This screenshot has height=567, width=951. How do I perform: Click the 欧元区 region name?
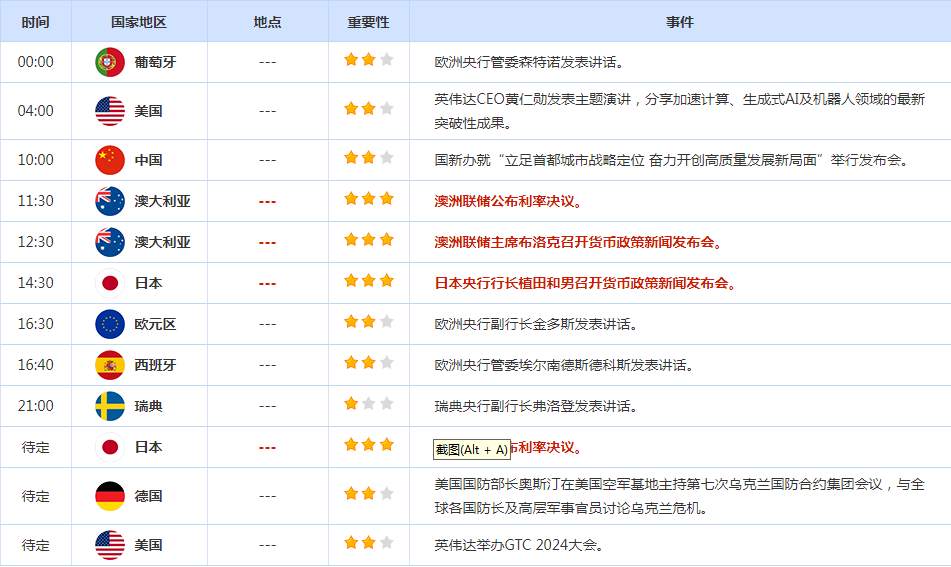[x=155, y=324]
